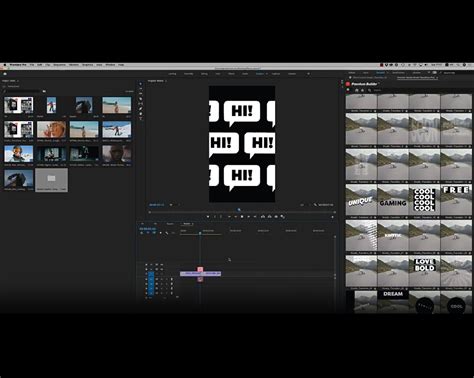Select the GAMING preset thumbnail
Image resolution: width=474 pixels, height=378 pixels.
coord(393,200)
